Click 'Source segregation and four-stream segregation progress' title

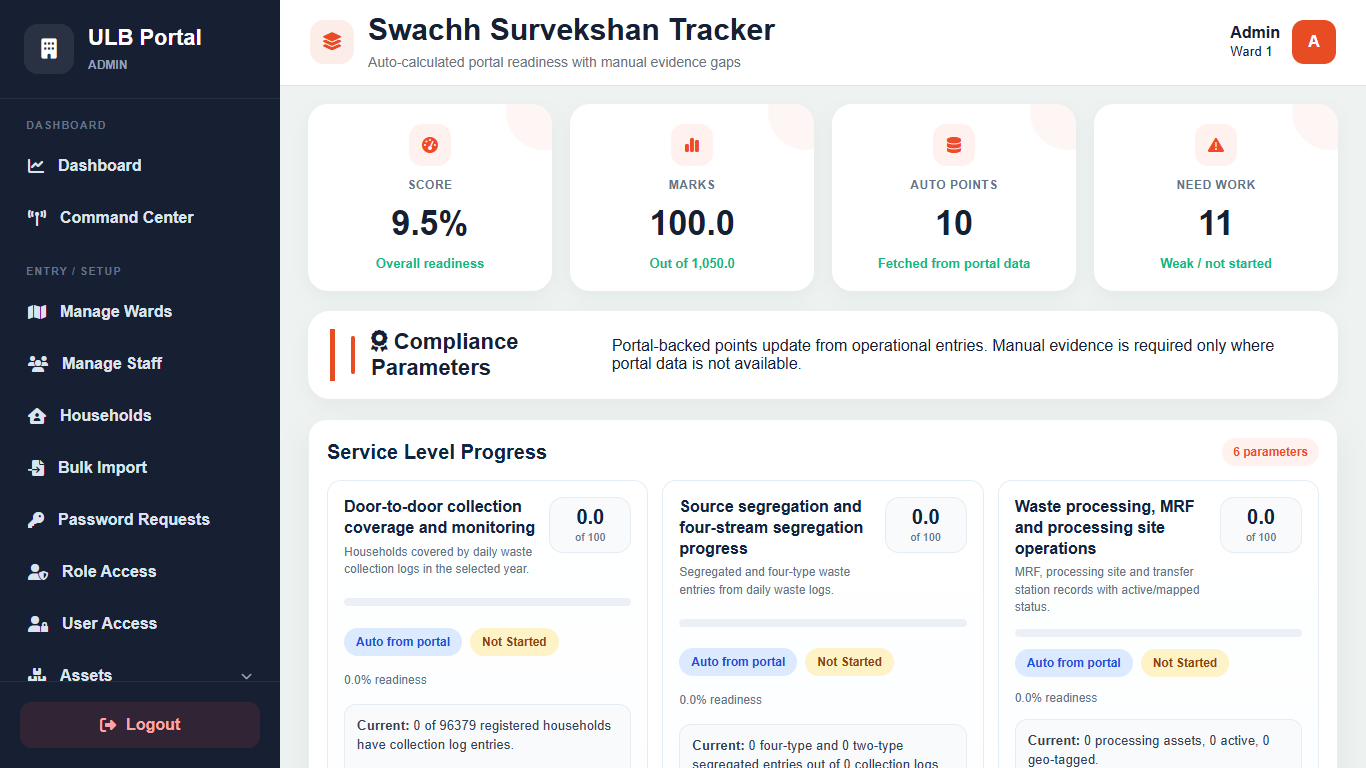771,527
